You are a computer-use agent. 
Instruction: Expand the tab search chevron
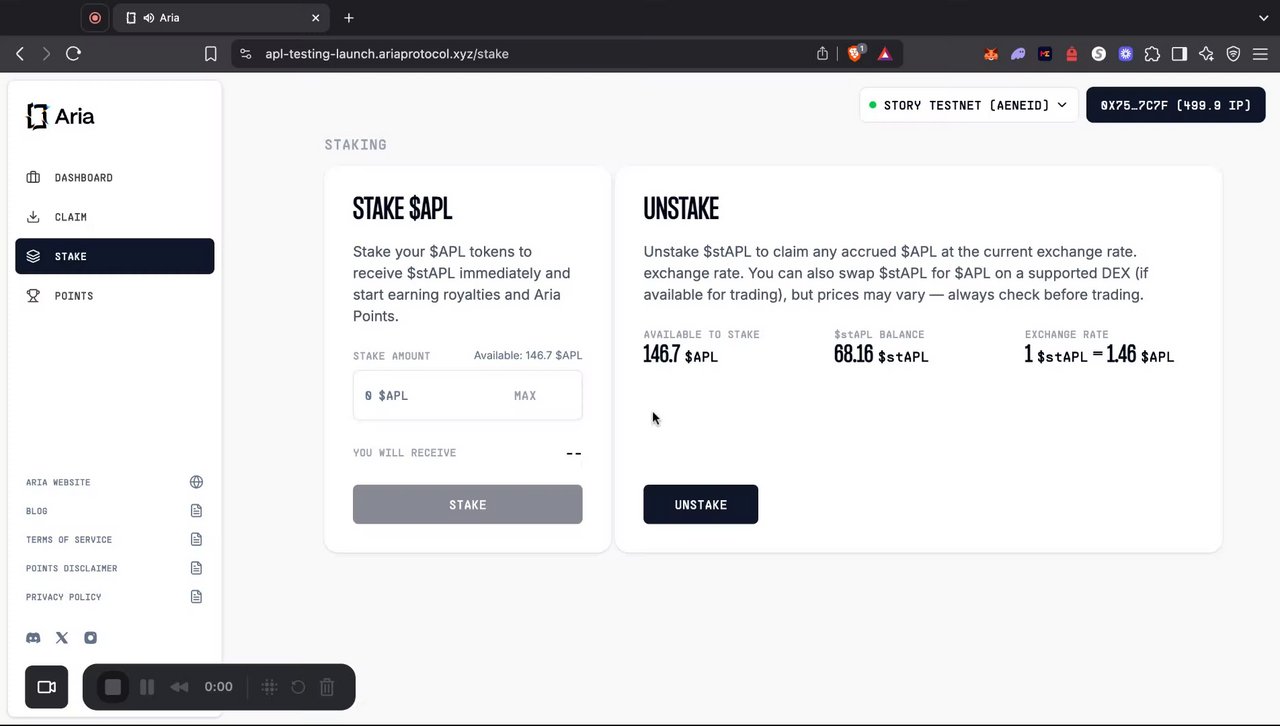tap(1263, 18)
